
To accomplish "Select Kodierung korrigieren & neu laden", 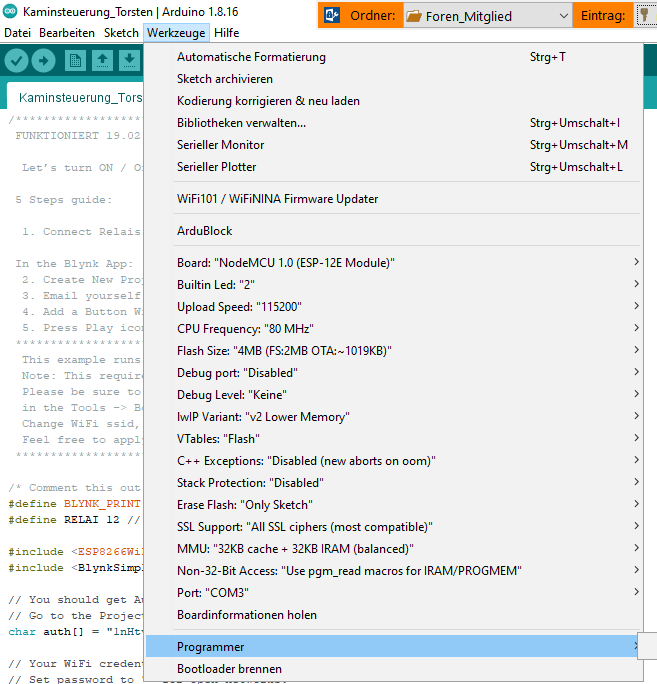I will pos(393,101).
